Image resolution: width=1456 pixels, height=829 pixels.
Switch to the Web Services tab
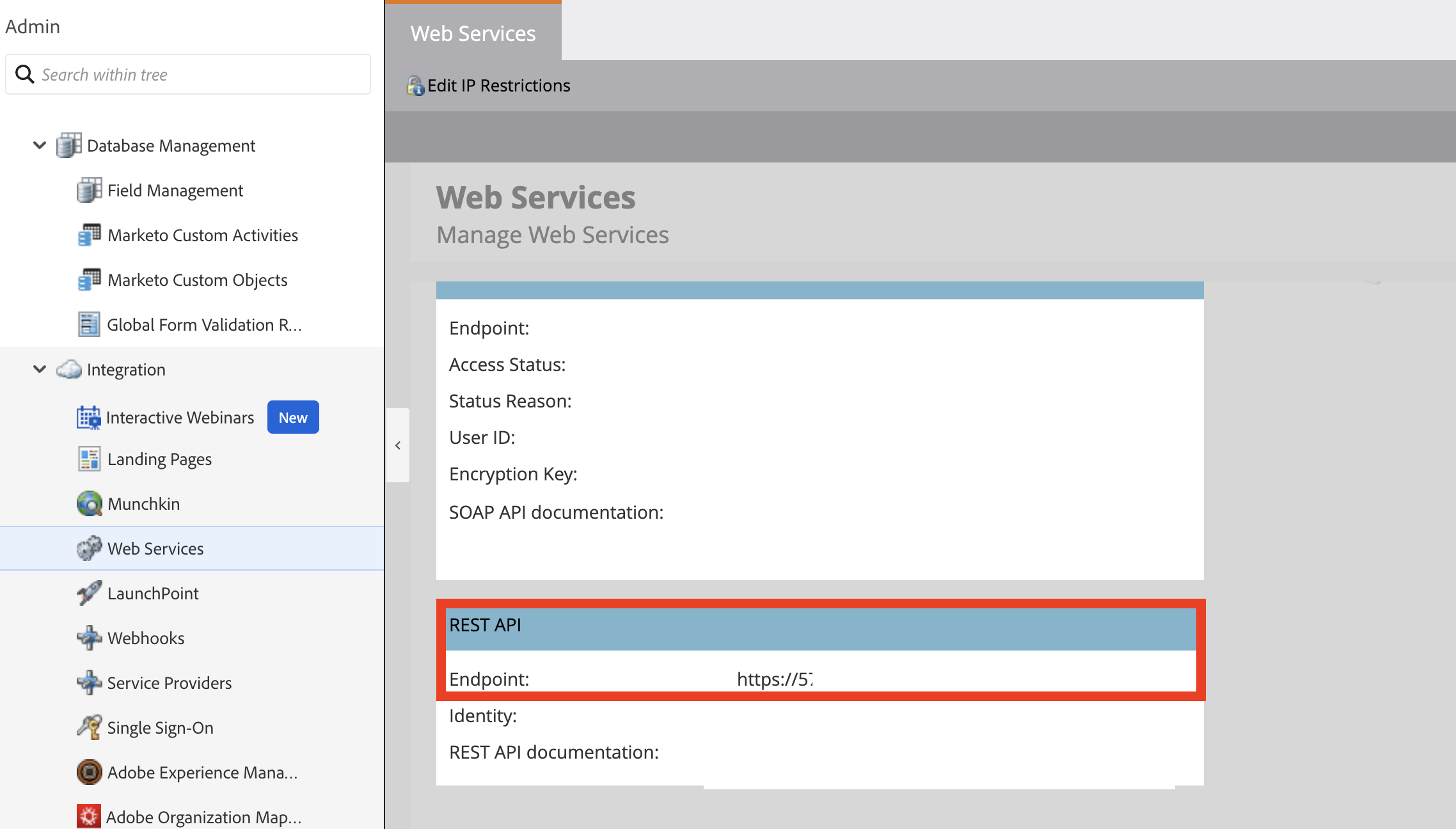coord(473,33)
